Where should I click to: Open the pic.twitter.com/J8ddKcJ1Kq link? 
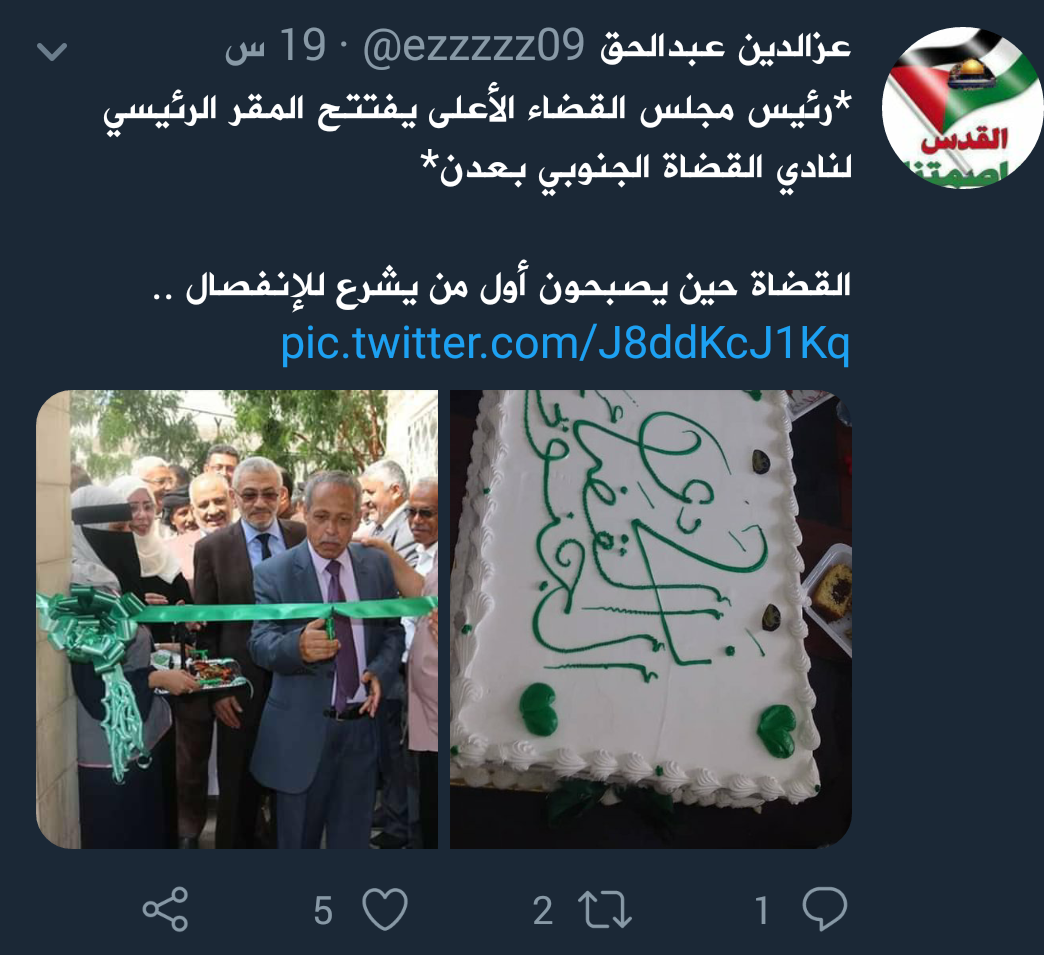[565, 344]
